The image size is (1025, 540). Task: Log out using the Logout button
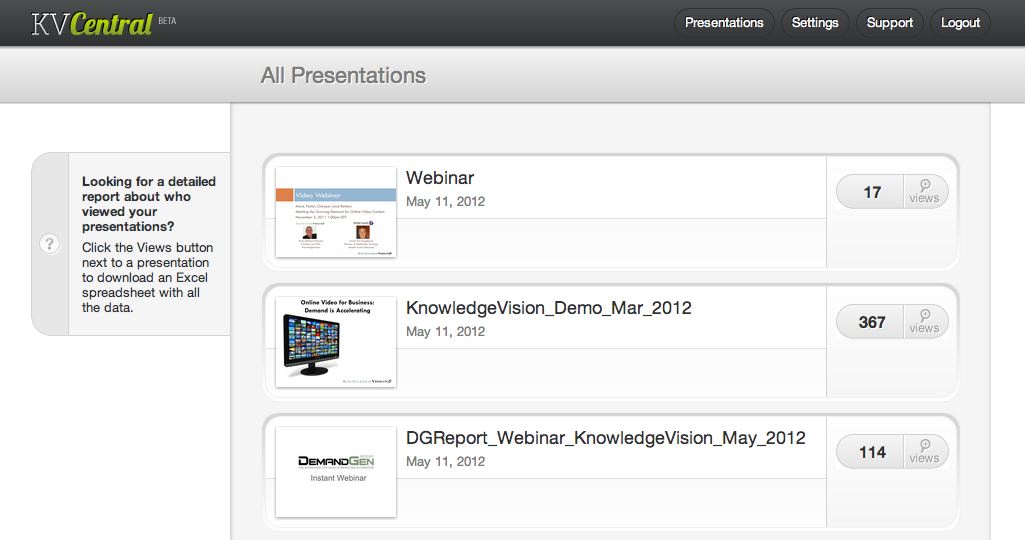tap(960, 23)
